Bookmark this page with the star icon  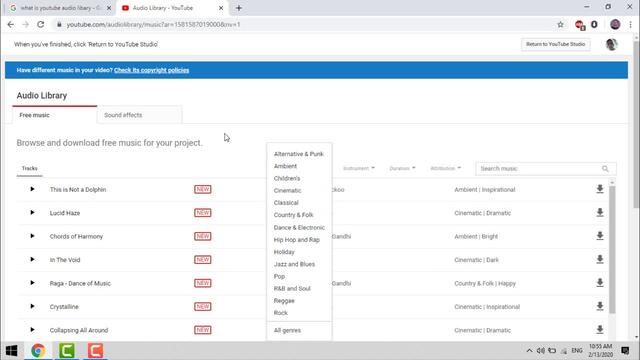click(x=560, y=24)
